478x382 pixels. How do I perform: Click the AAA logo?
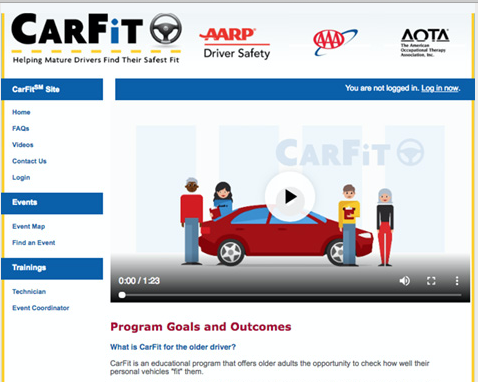point(335,42)
